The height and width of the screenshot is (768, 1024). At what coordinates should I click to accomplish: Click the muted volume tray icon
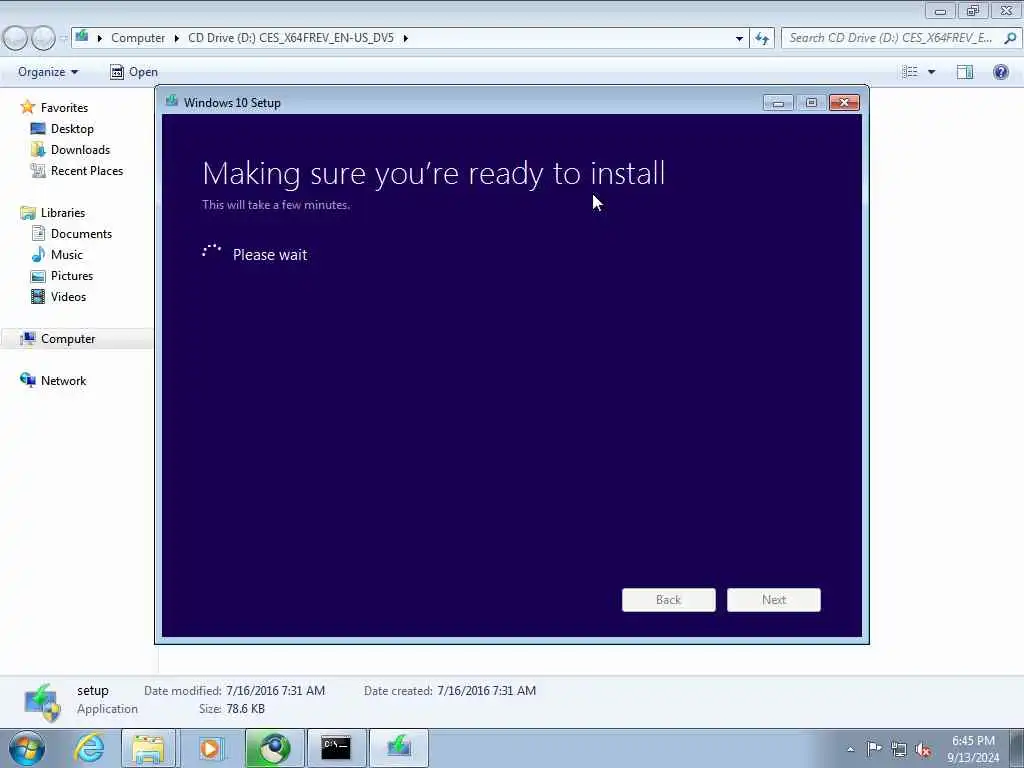923,749
